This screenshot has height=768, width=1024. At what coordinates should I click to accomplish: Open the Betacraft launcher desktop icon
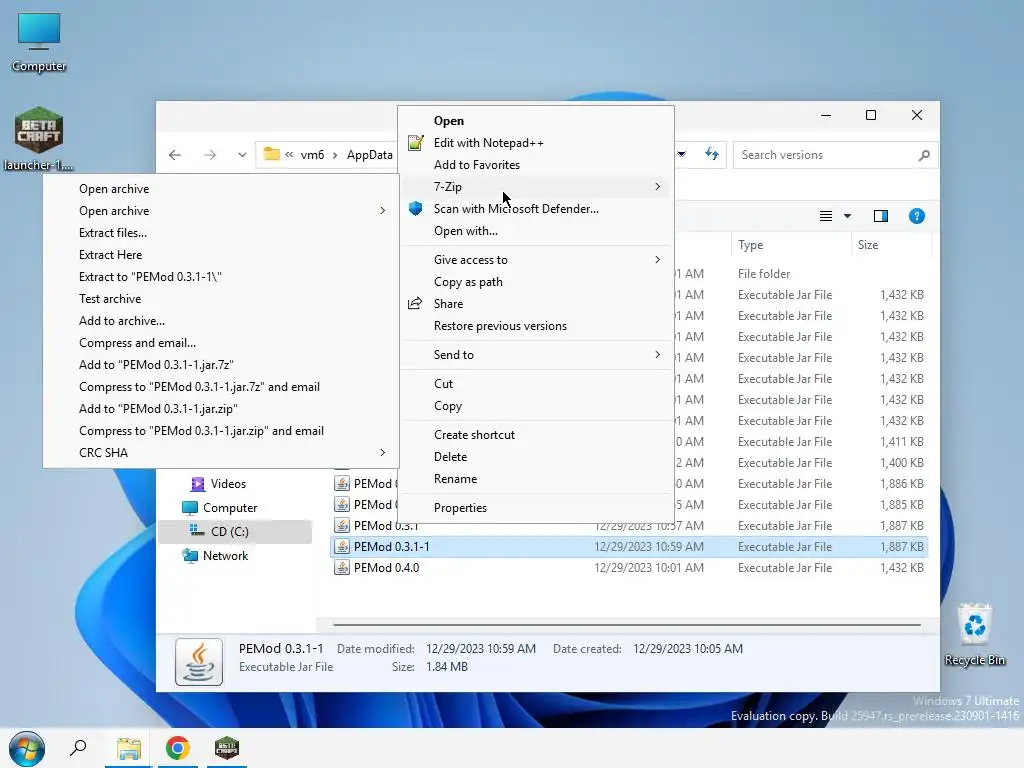[x=39, y=138]
